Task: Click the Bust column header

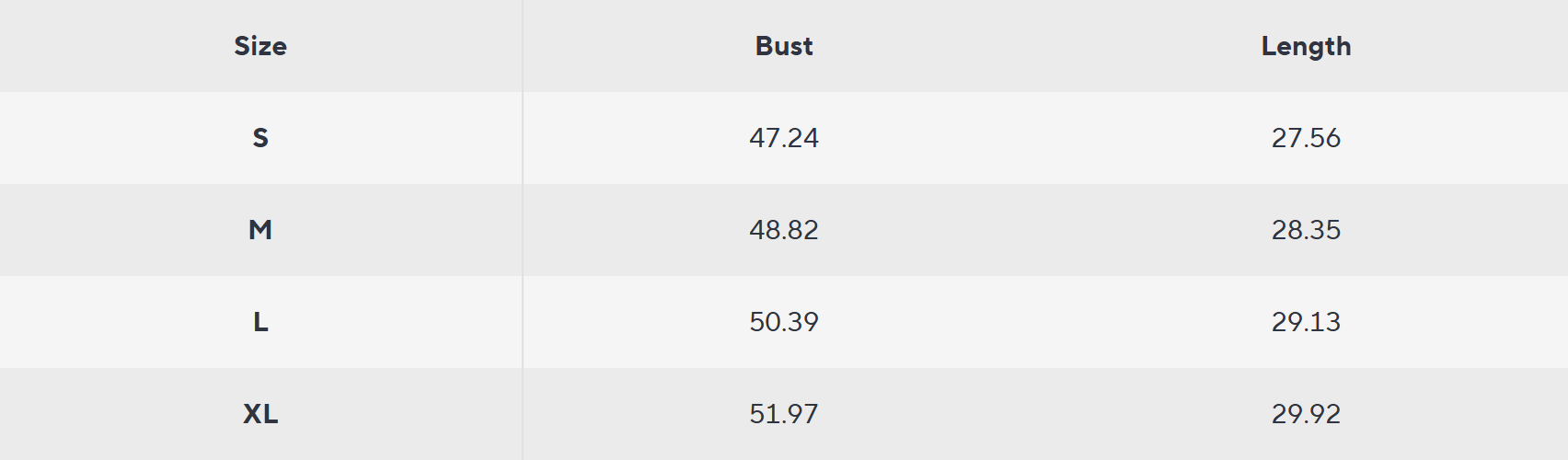Action: point(784,46)
